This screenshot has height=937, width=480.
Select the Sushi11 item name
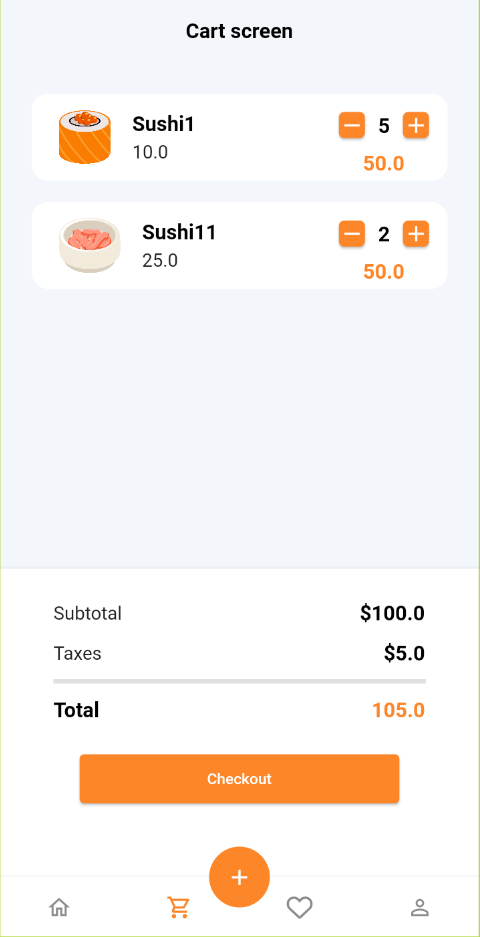tap(179, 232)
